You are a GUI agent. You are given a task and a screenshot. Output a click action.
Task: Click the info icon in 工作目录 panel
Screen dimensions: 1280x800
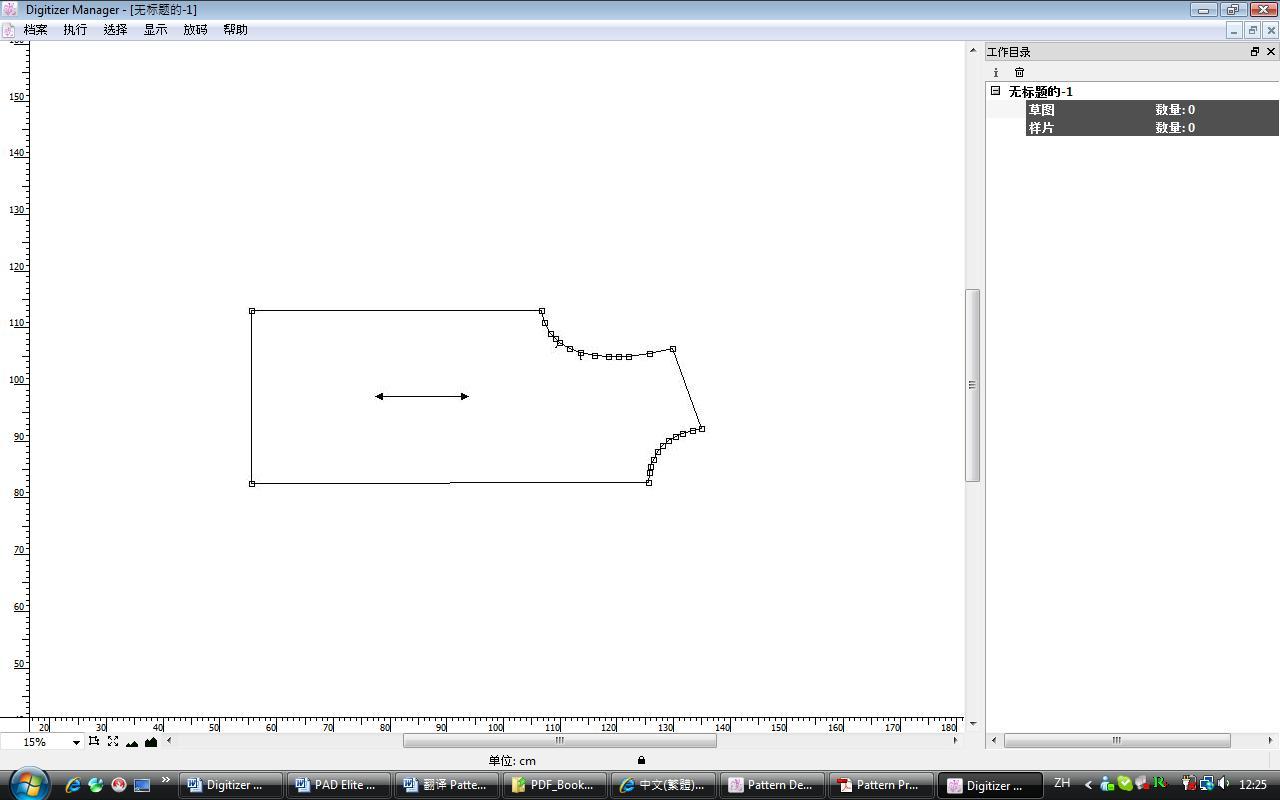[x=995, y=72]
